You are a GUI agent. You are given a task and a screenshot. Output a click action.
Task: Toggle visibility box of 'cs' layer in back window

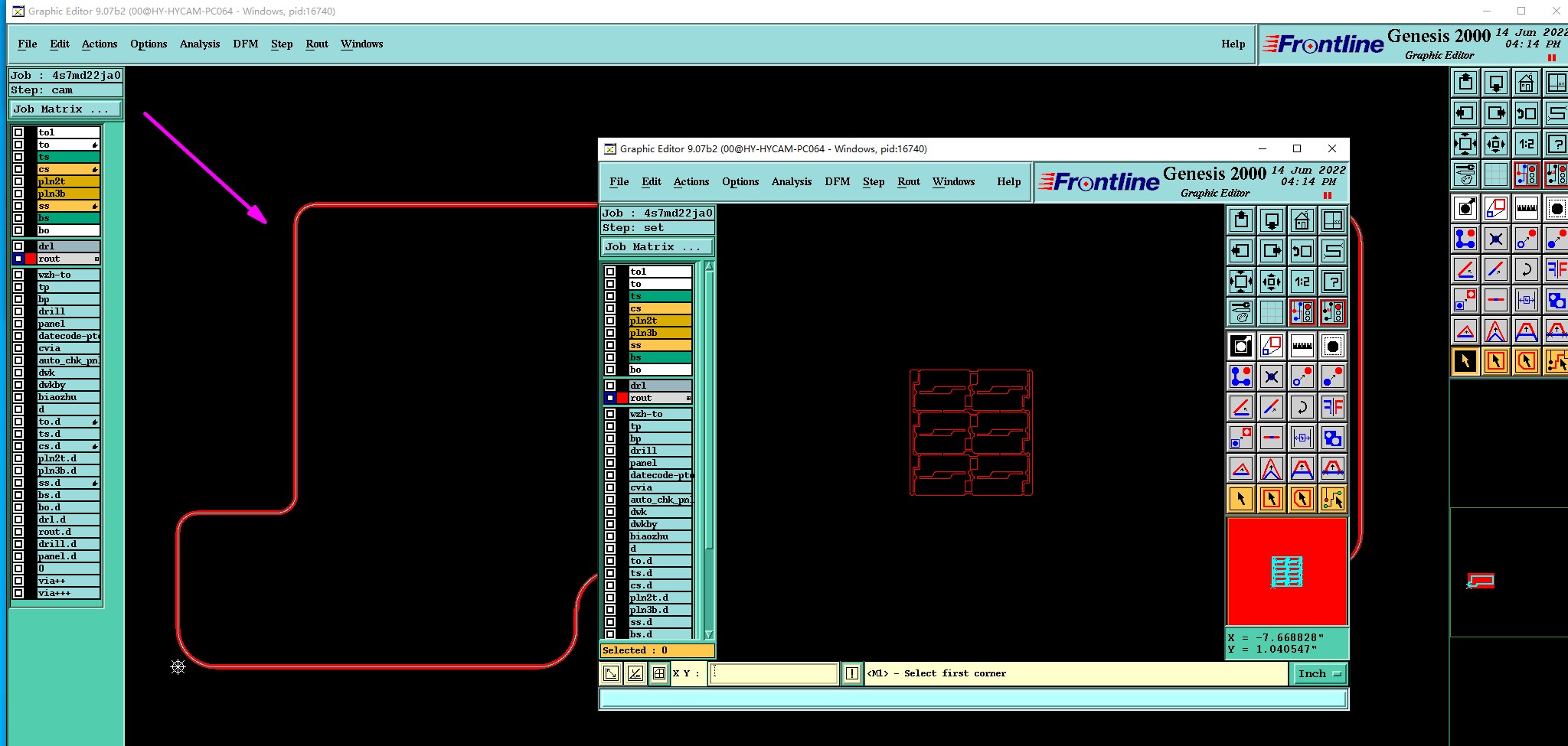pos(18,169)
